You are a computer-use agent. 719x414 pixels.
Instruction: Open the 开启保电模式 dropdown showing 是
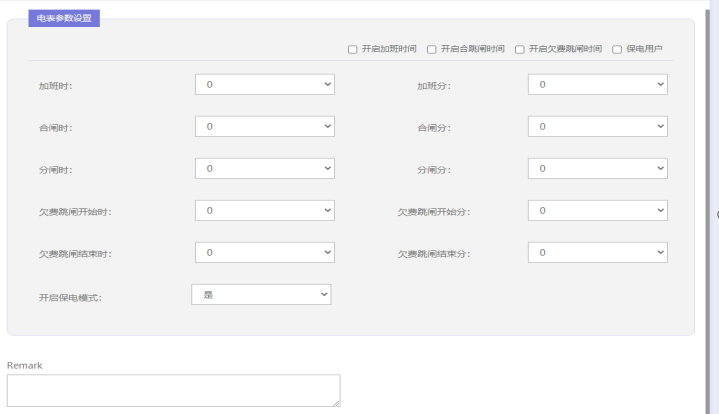pyautogui.click(x=260, y=295)
